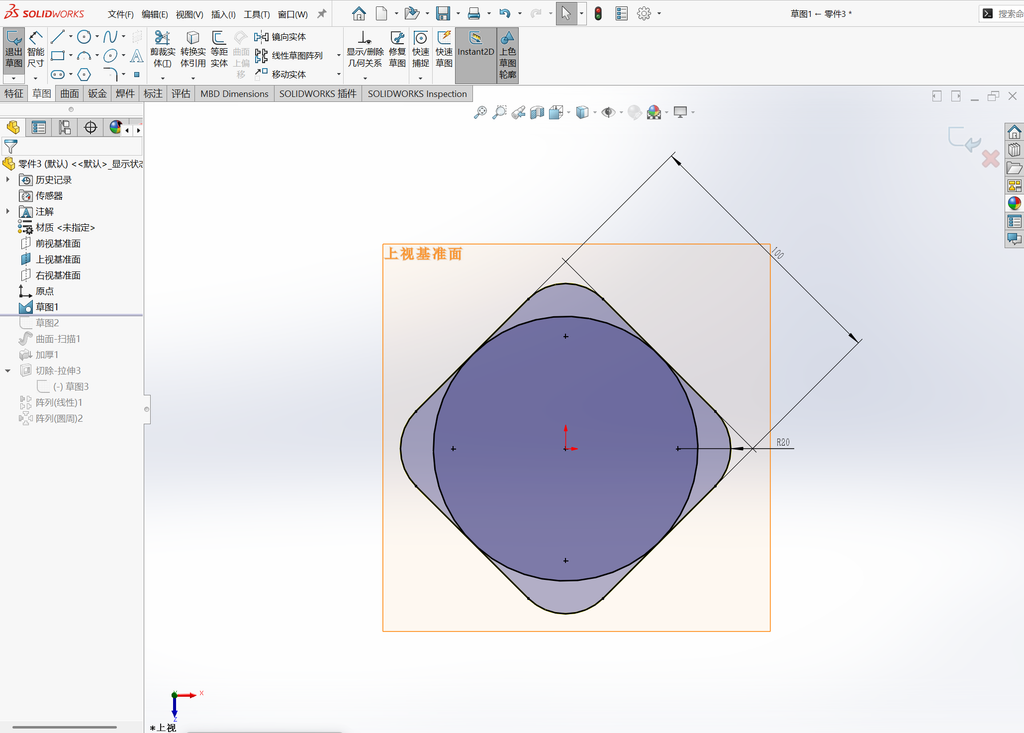Select the Circle sketch tool
Image resolution: width=1024 pixels, height=733 pixels.
click(84, 37)
